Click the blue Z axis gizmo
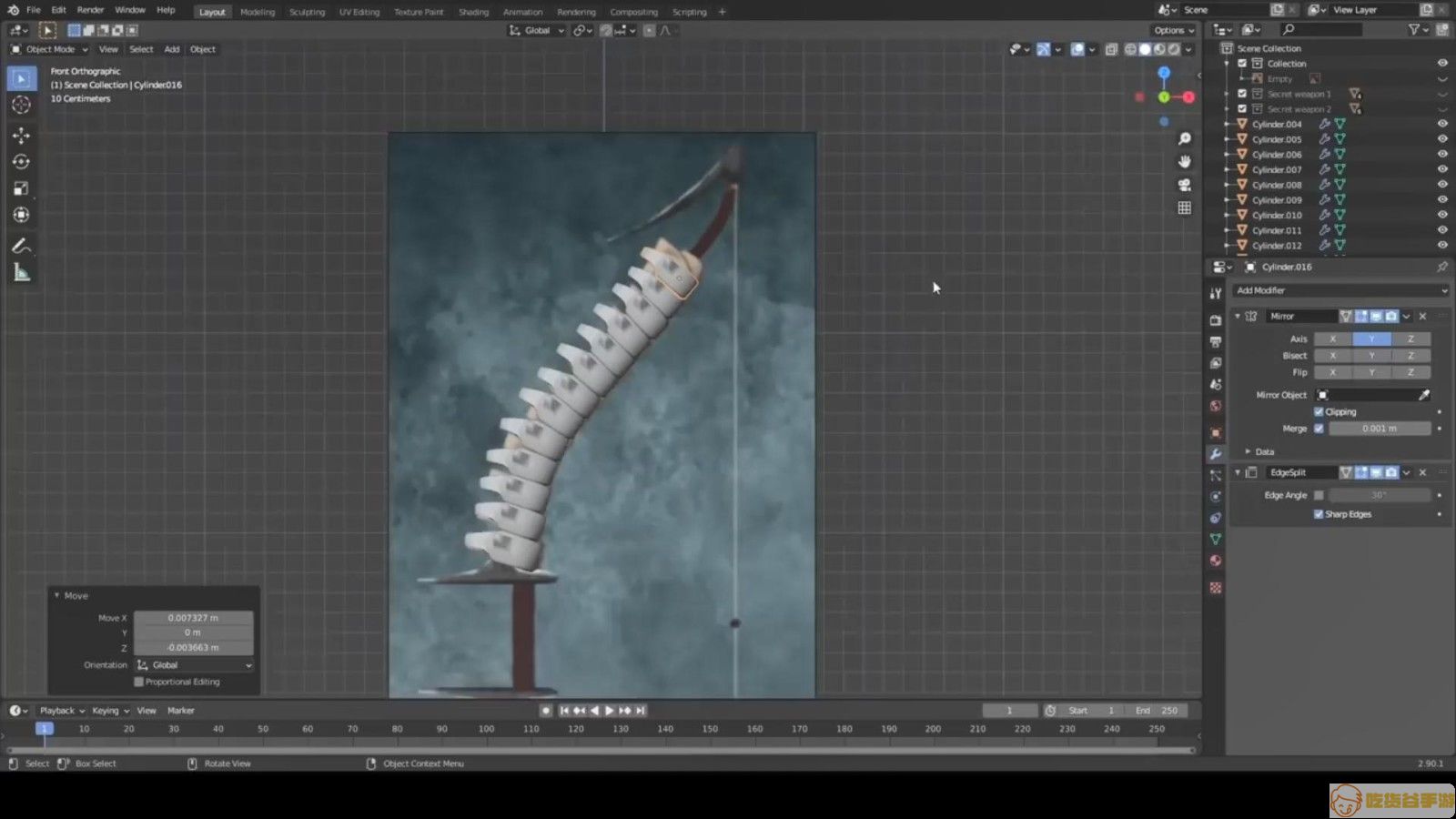Image resolution: width=1456 pixels, height=819 pixels. (x=1164, y=73)
